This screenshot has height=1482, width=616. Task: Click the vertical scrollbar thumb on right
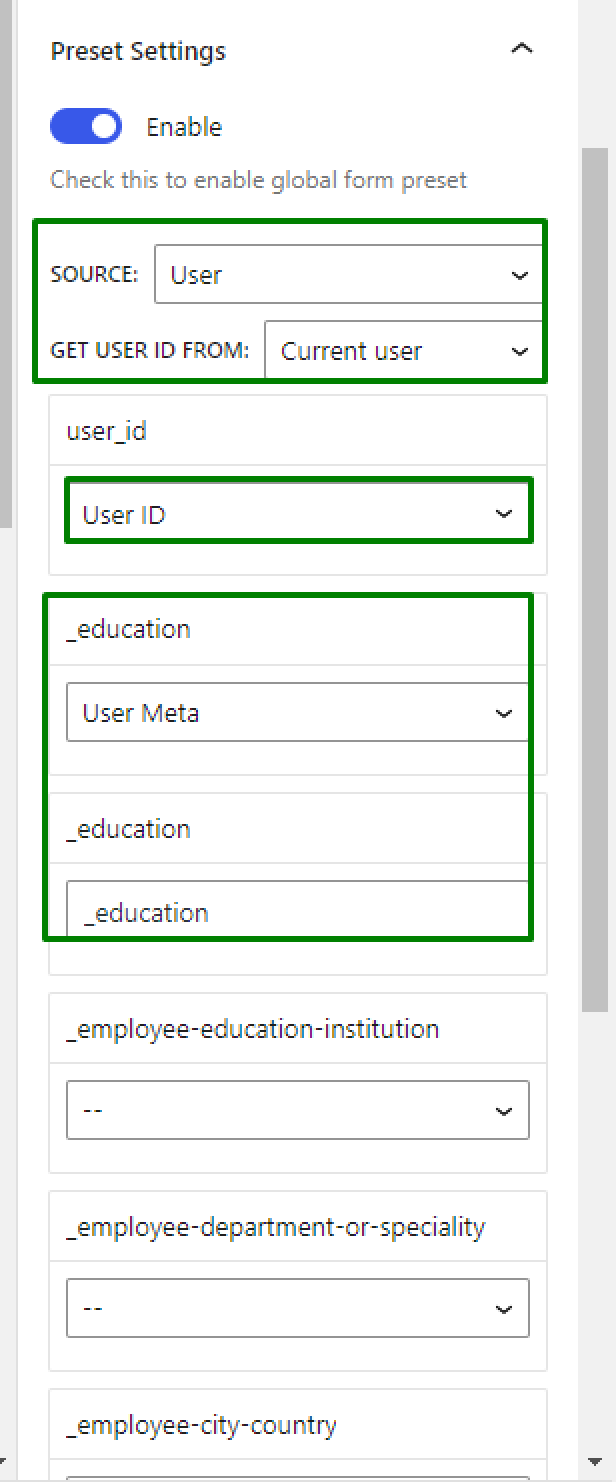(x=595, y=580)
